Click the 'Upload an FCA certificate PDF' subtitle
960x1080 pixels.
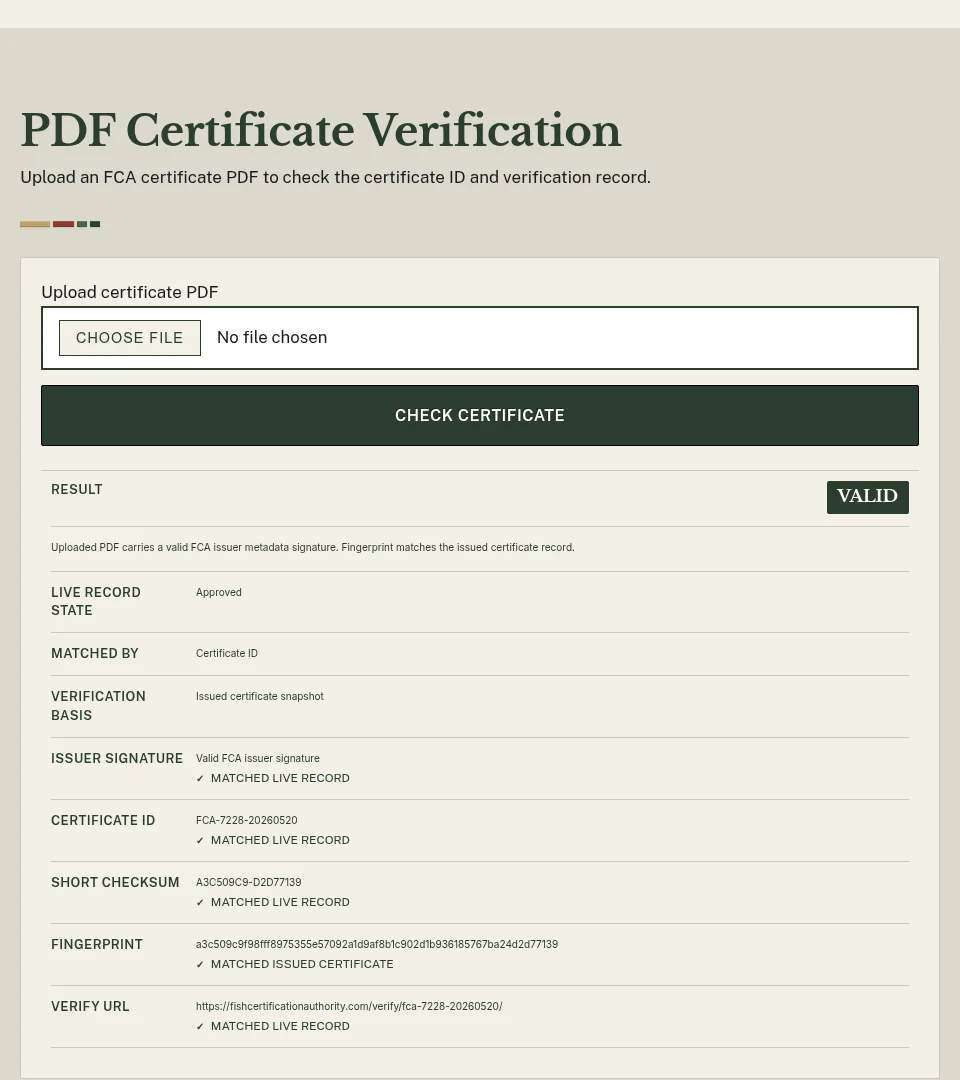[x=335, y=177]
